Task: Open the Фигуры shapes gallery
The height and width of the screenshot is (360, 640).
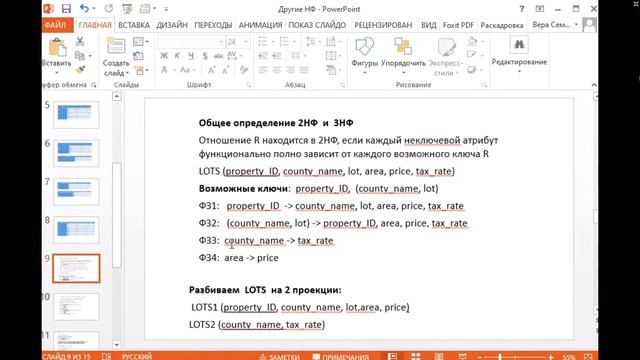Action: pos(364,56)
